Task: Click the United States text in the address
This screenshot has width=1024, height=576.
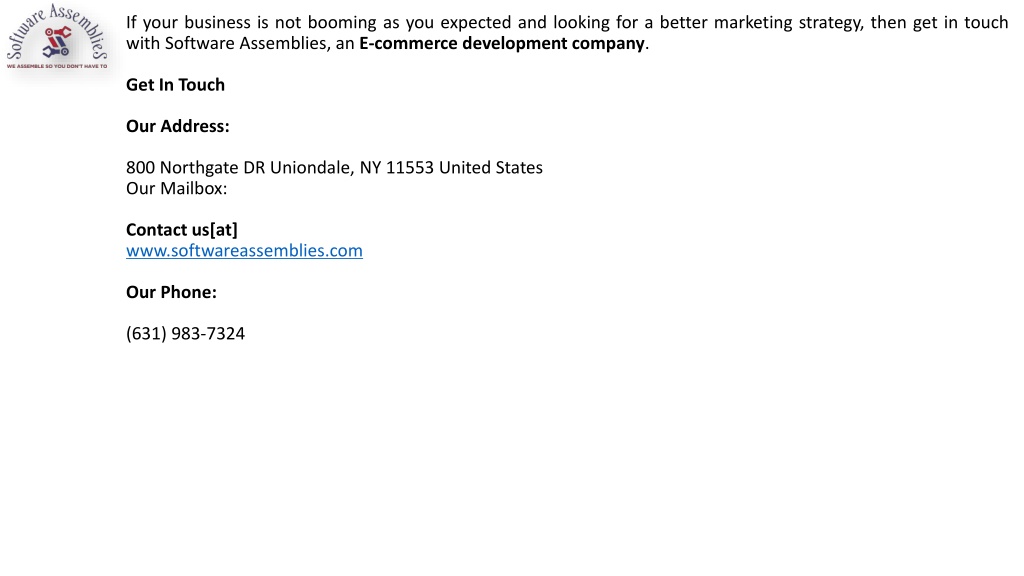Action: (x=490, y=168)
